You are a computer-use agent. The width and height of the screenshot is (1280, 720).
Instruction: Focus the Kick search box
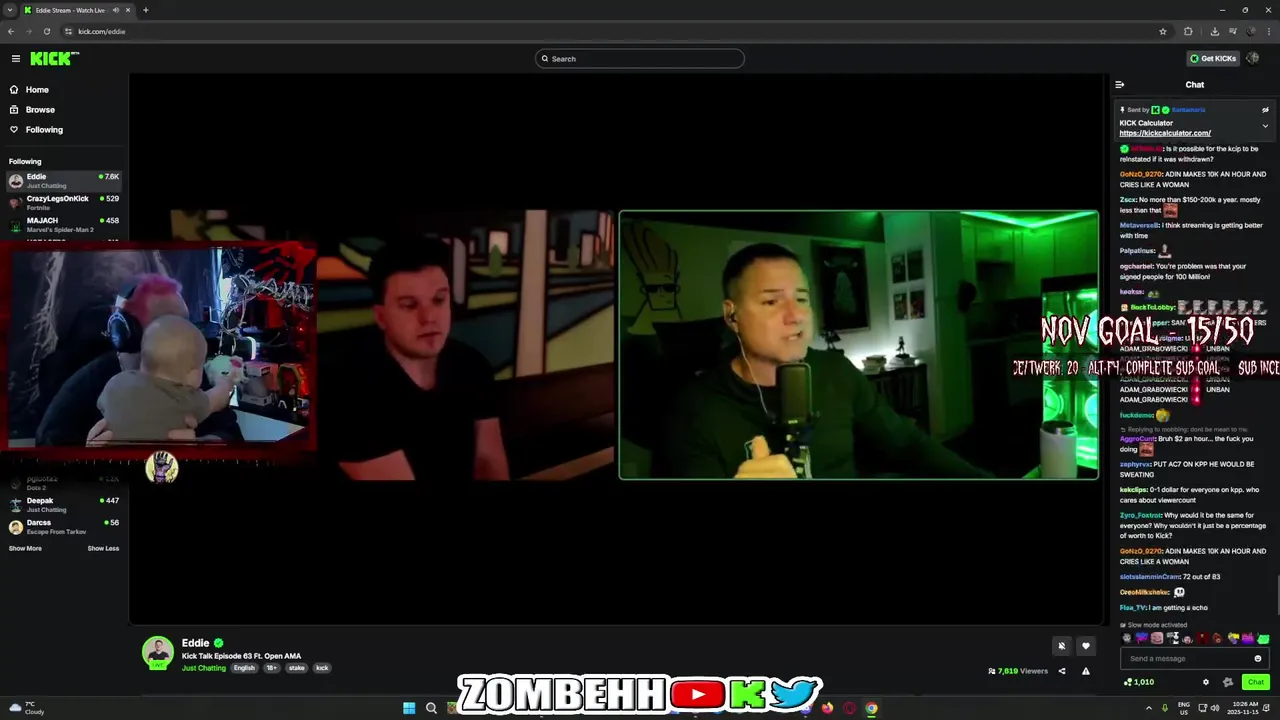click(x=640, y=59)
